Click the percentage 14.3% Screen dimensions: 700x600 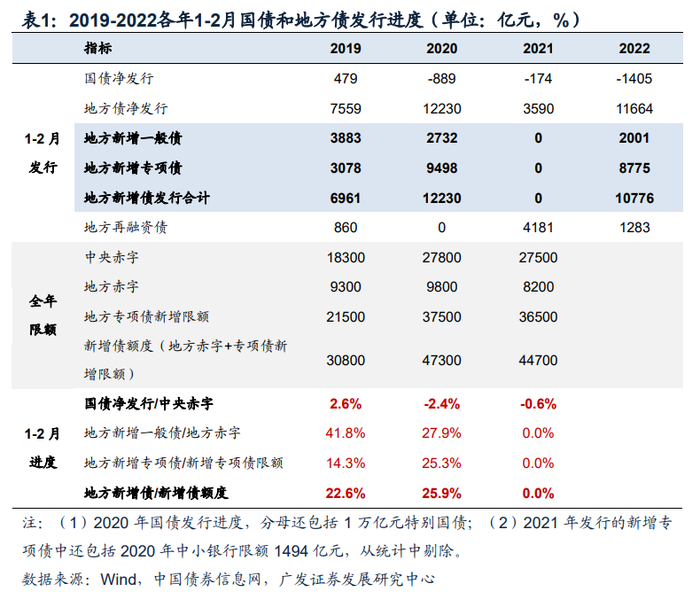[345, 463]
